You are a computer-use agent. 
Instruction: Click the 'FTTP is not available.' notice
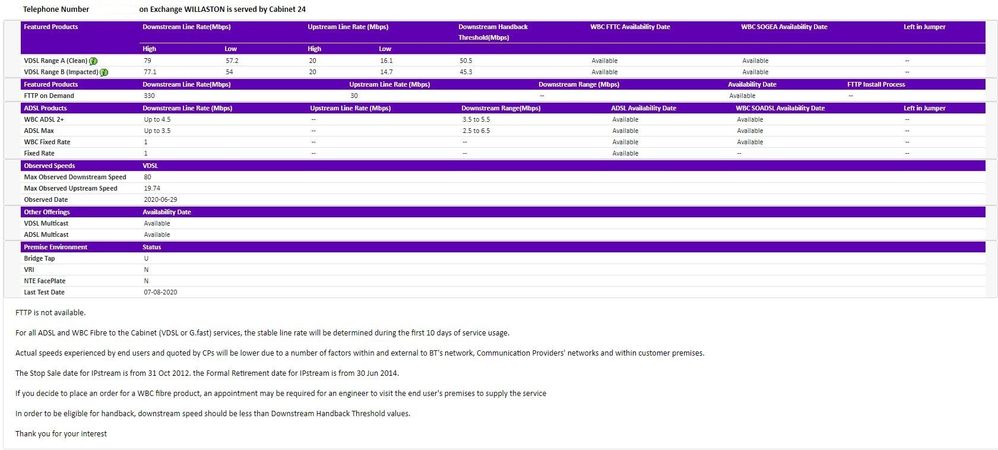(x=50, y=313)
